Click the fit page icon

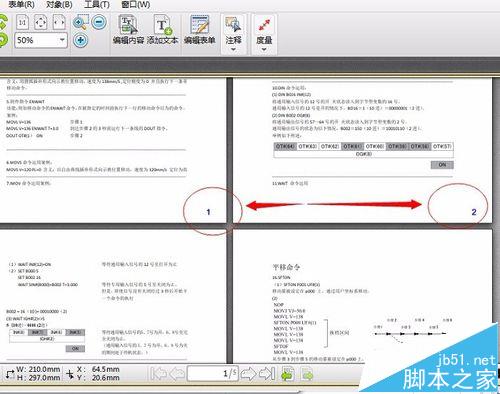[x=41, y=22]
